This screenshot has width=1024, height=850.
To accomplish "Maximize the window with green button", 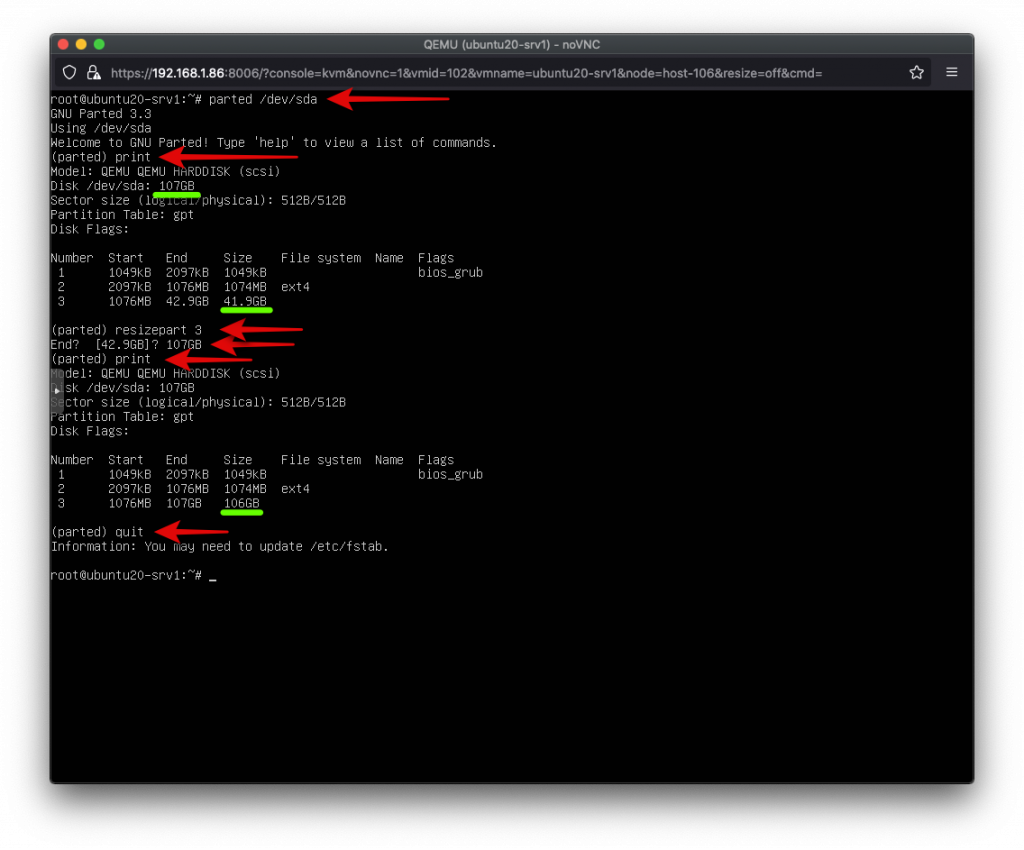I will (99, 44).
